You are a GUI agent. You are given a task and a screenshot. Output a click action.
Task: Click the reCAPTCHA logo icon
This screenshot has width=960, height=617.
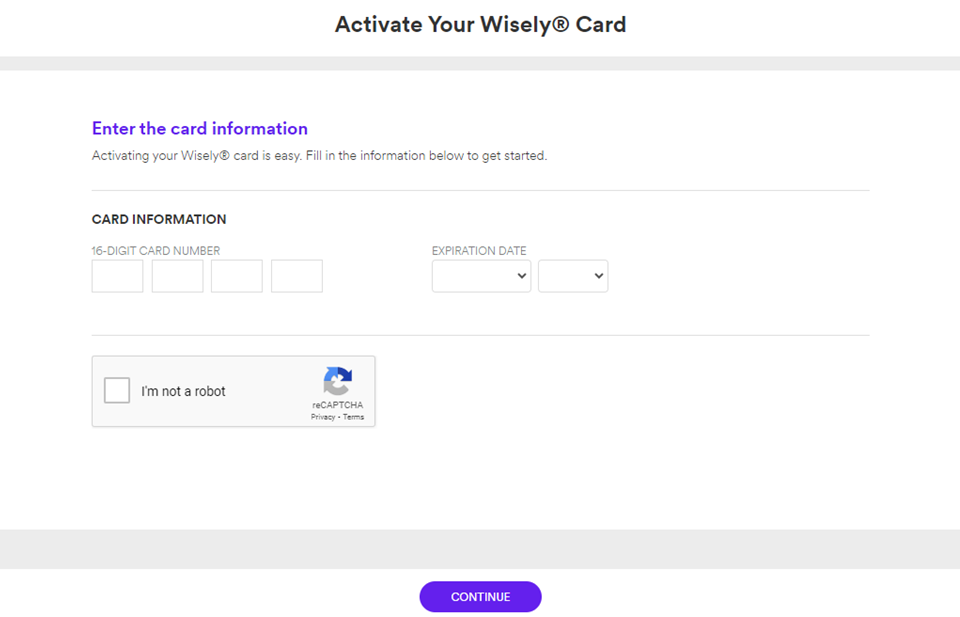tap(337, 381)
